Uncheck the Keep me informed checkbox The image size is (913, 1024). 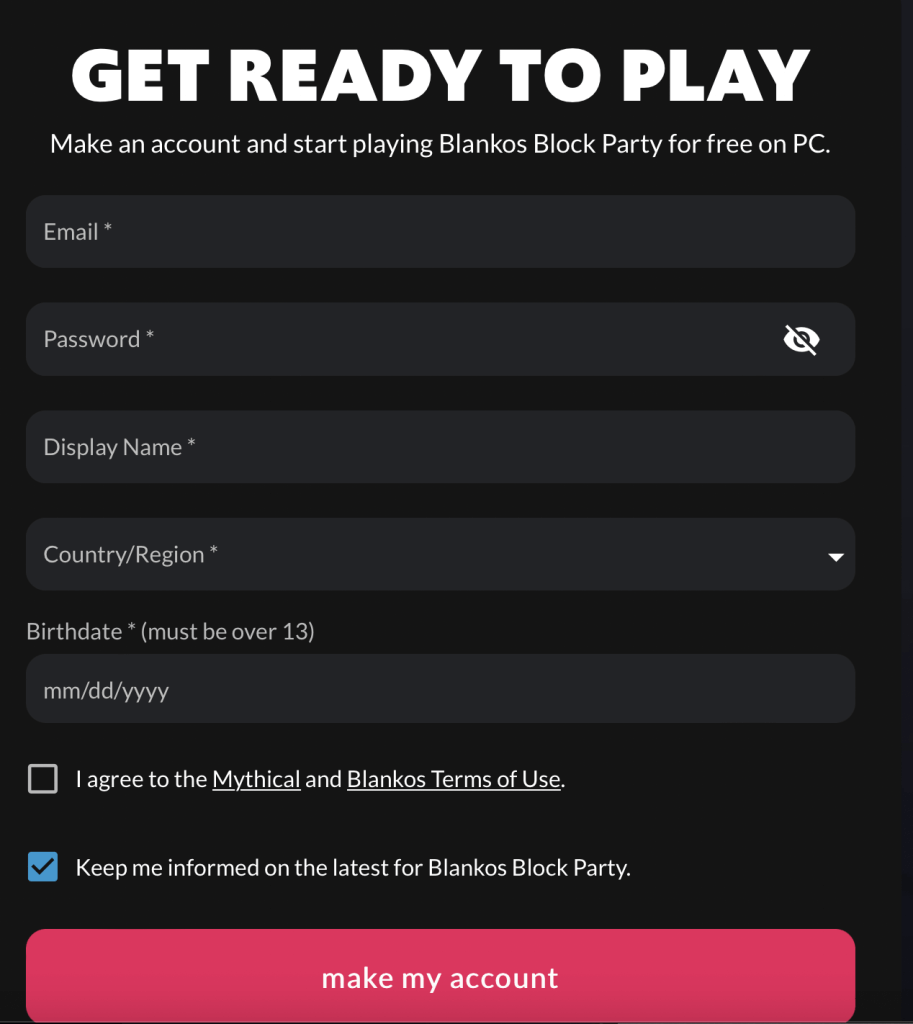(x=43, y=867)
